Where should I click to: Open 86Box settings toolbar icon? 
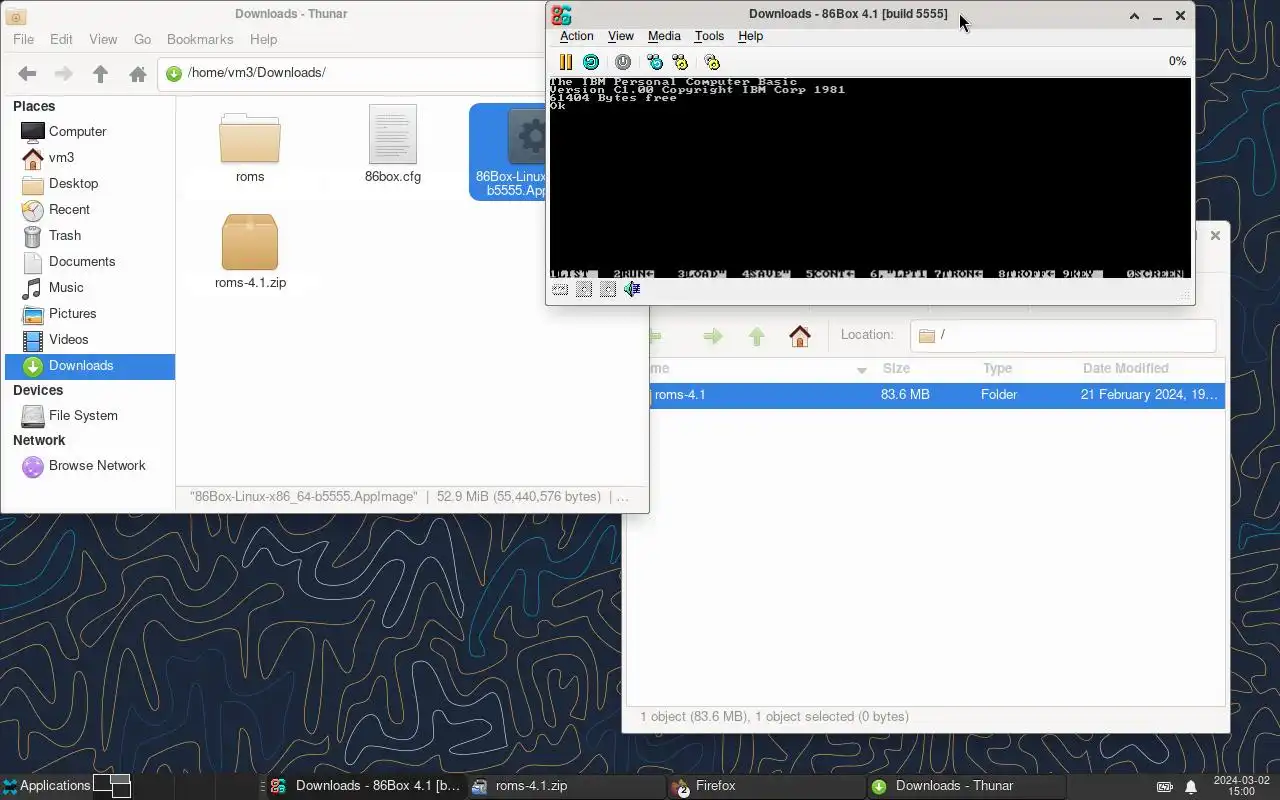[x=712, y=62]
